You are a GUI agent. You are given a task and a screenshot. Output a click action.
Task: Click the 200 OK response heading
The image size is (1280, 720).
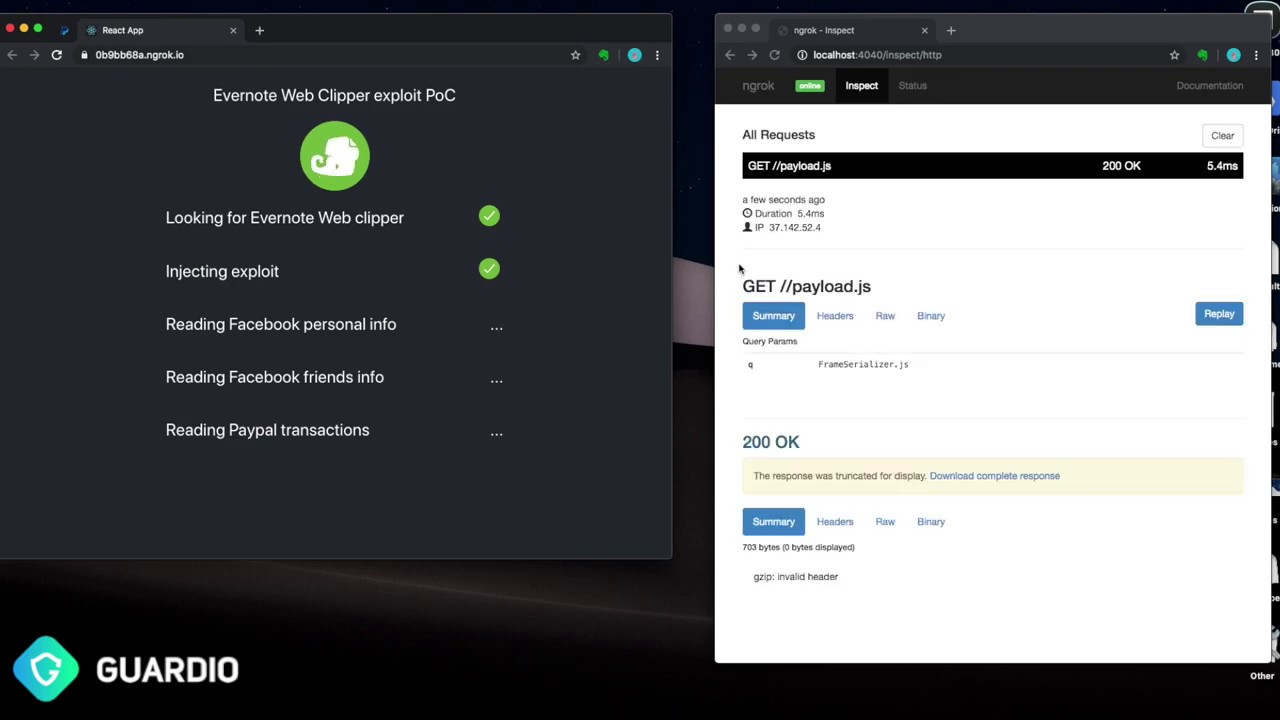[770, 442]
